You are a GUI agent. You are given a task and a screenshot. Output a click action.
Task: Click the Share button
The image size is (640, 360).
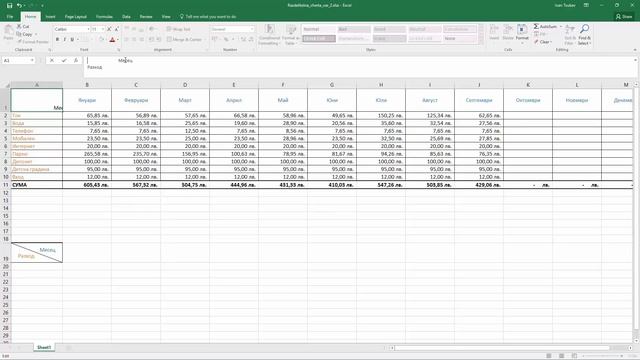coord(624,17)
